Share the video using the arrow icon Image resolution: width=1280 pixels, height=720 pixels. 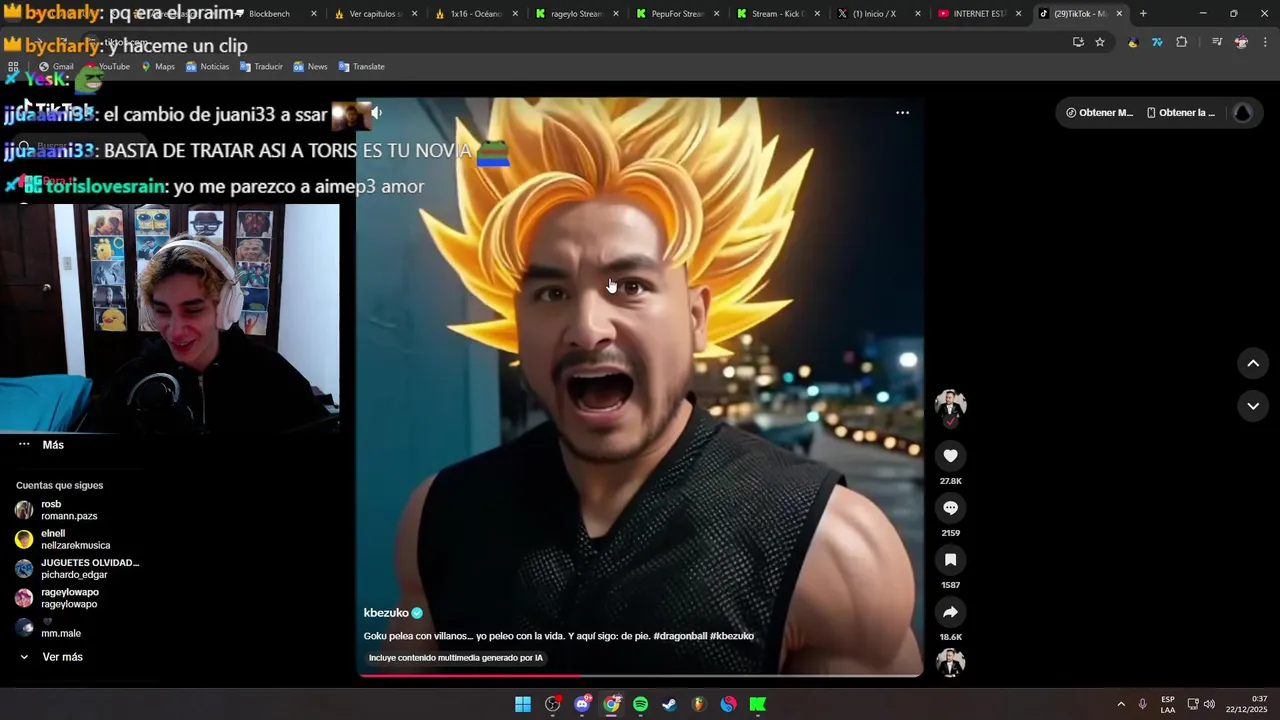pos(950,612)
